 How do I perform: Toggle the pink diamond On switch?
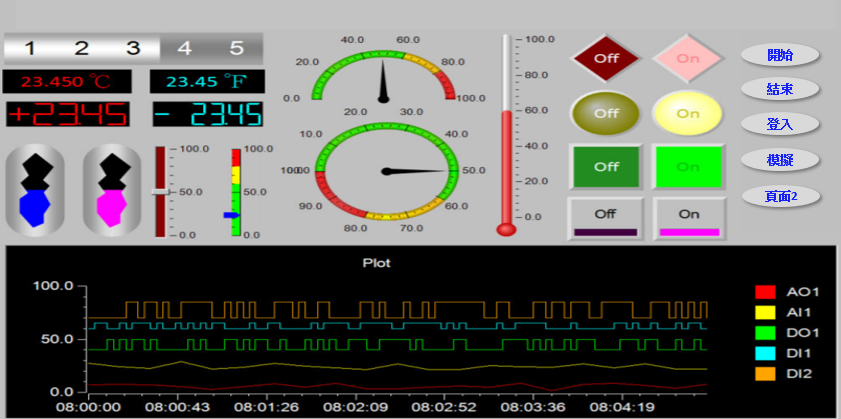click(688, 58)
